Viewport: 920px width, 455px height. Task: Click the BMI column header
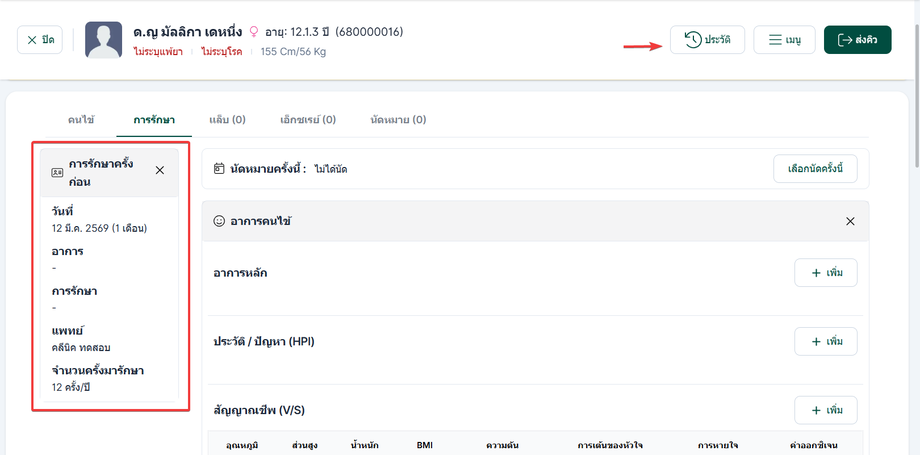click(424, 446)
